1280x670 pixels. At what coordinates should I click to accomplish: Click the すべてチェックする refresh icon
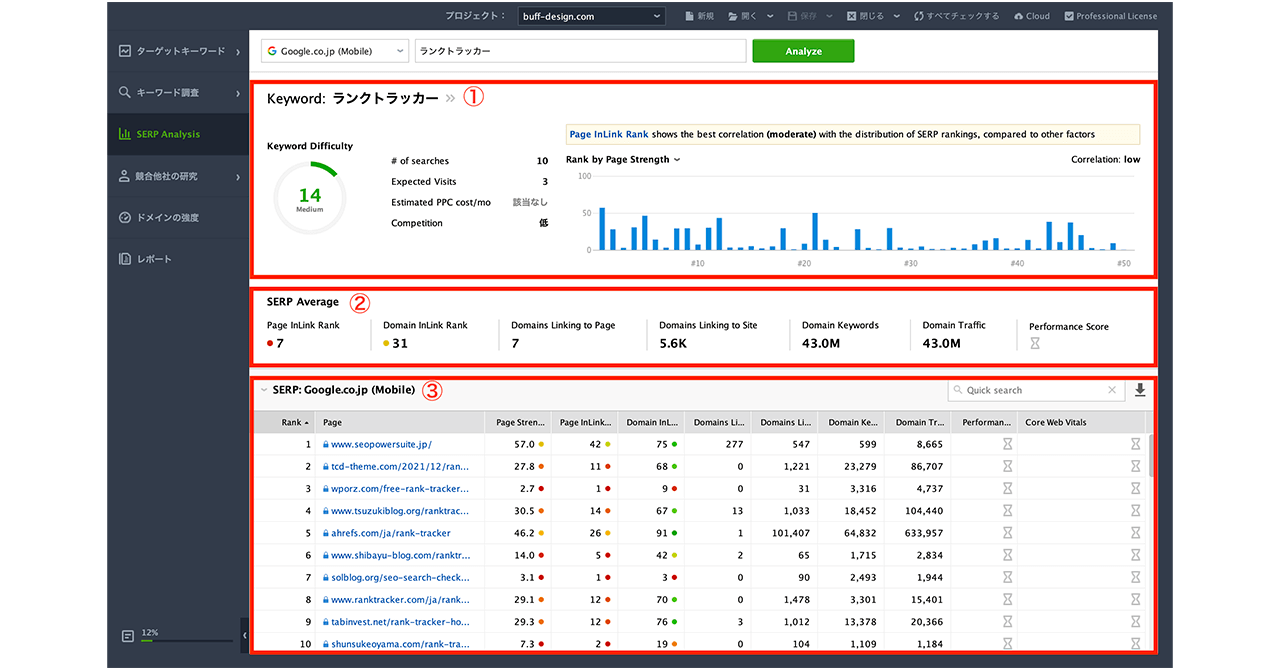click(x=918, y=16)
